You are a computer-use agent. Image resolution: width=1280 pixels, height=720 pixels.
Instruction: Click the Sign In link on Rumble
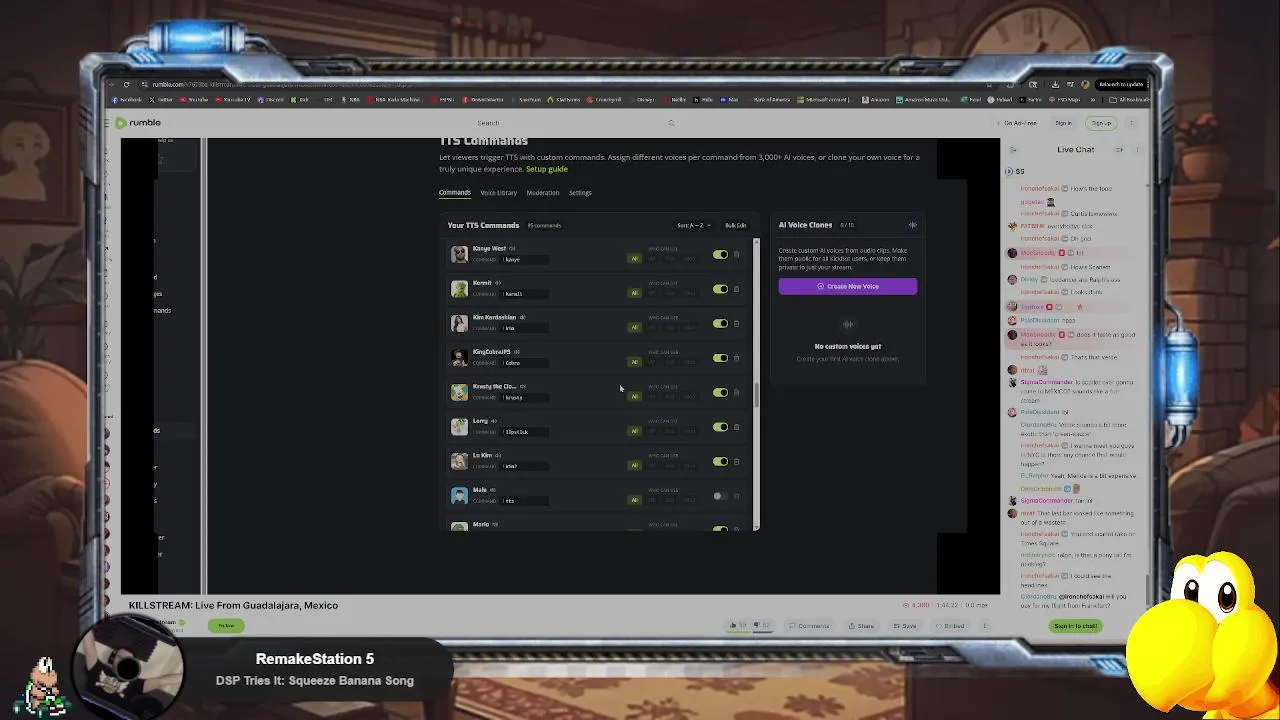1063,123
